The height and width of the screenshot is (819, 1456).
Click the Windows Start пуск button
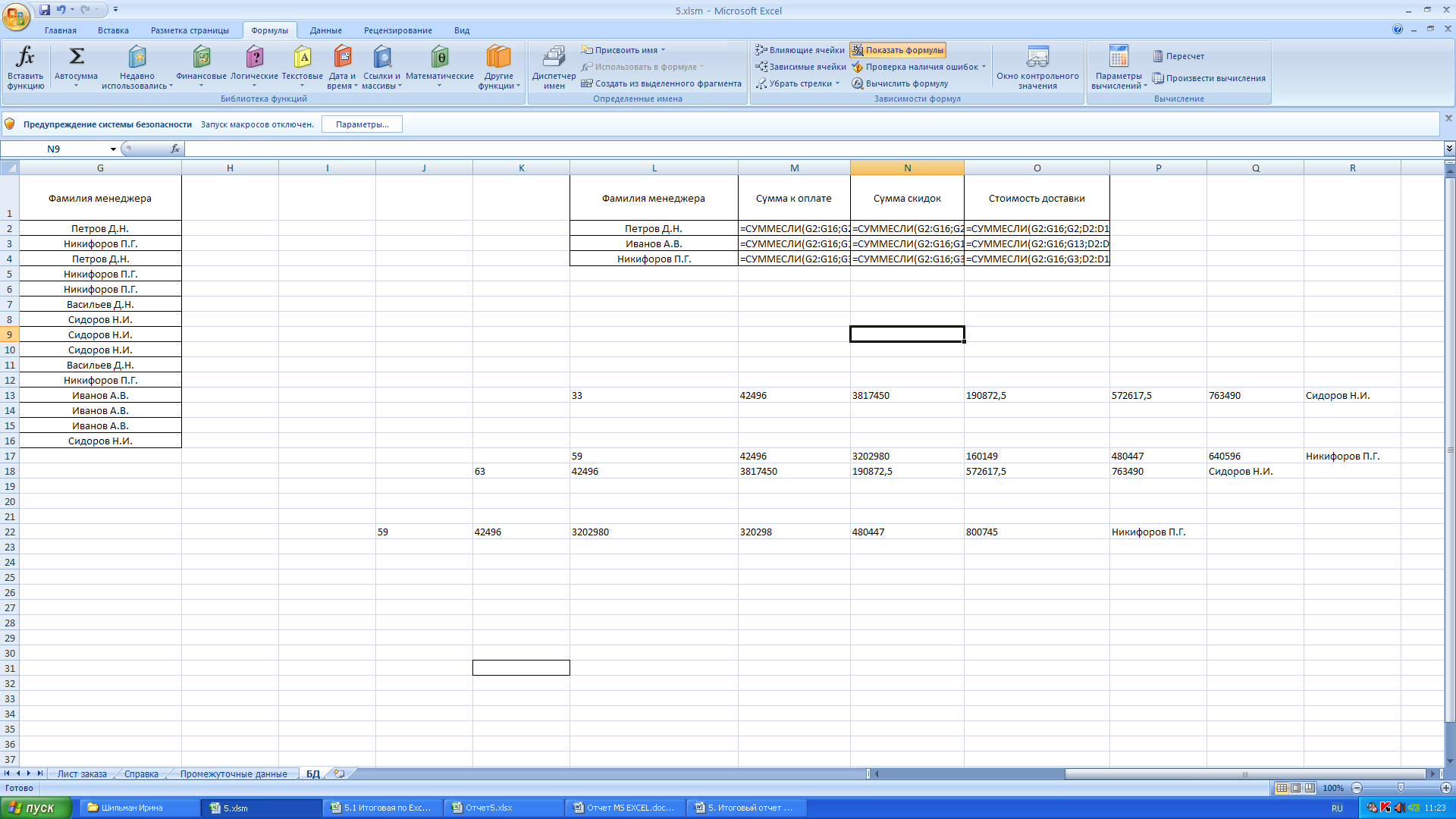coord(36,808)
